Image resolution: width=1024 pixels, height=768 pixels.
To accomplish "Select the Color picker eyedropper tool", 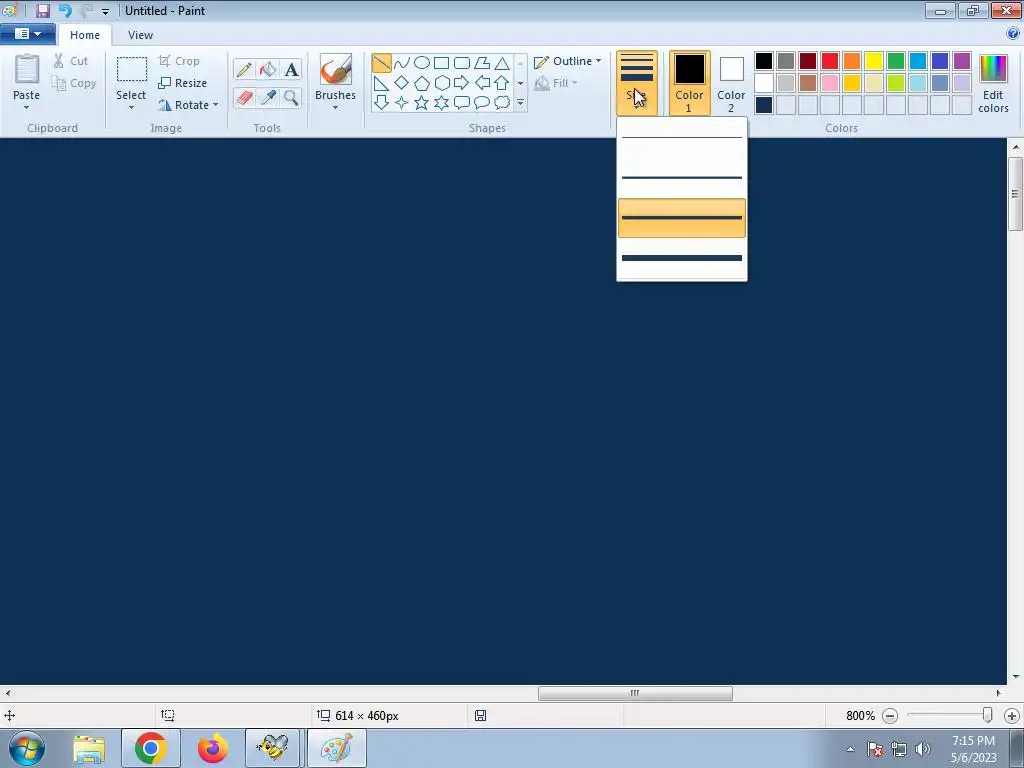I will tap(268, 97).
